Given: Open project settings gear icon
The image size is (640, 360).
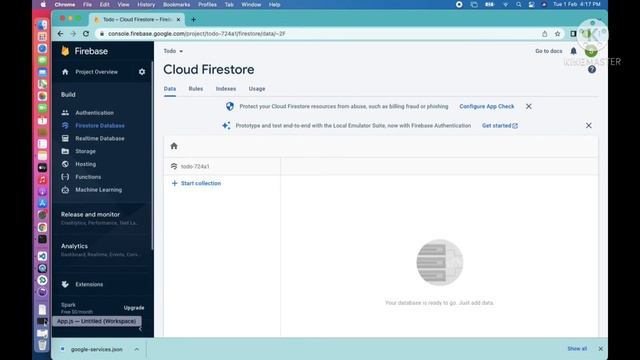Looking at the screenshot, I should click(142, 72).
